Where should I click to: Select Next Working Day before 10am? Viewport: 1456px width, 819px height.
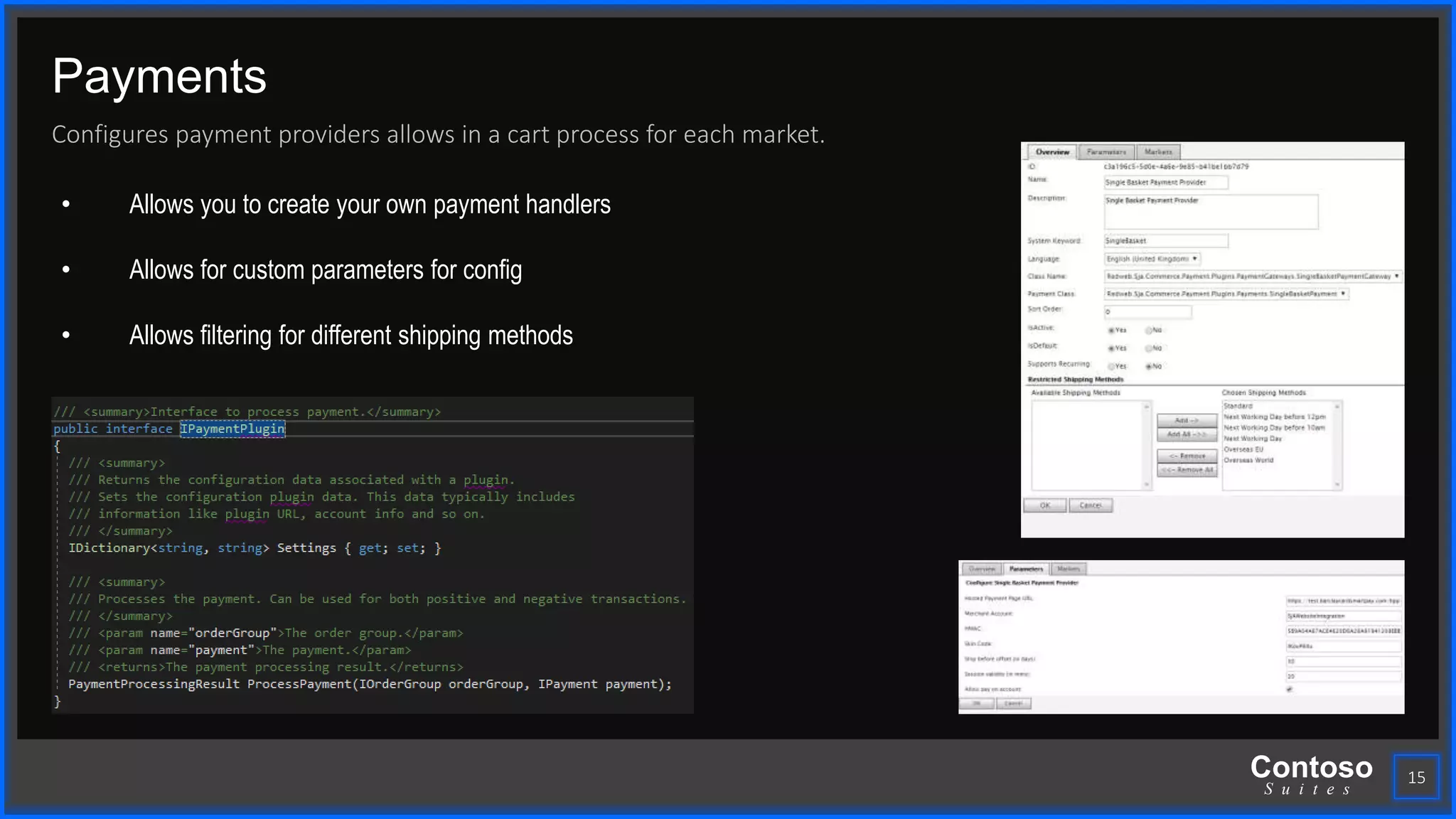pyautogui.click(x=1275, y=428)
